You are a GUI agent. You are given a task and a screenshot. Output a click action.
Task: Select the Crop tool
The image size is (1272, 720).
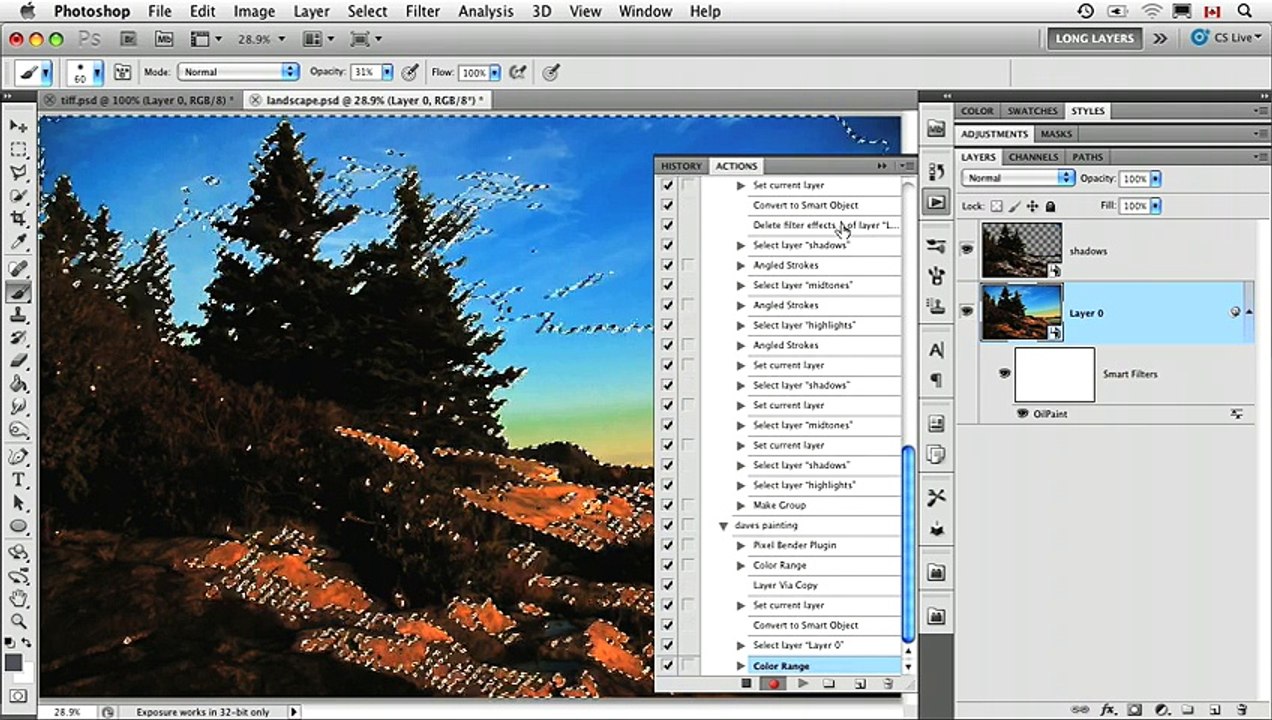18,219
